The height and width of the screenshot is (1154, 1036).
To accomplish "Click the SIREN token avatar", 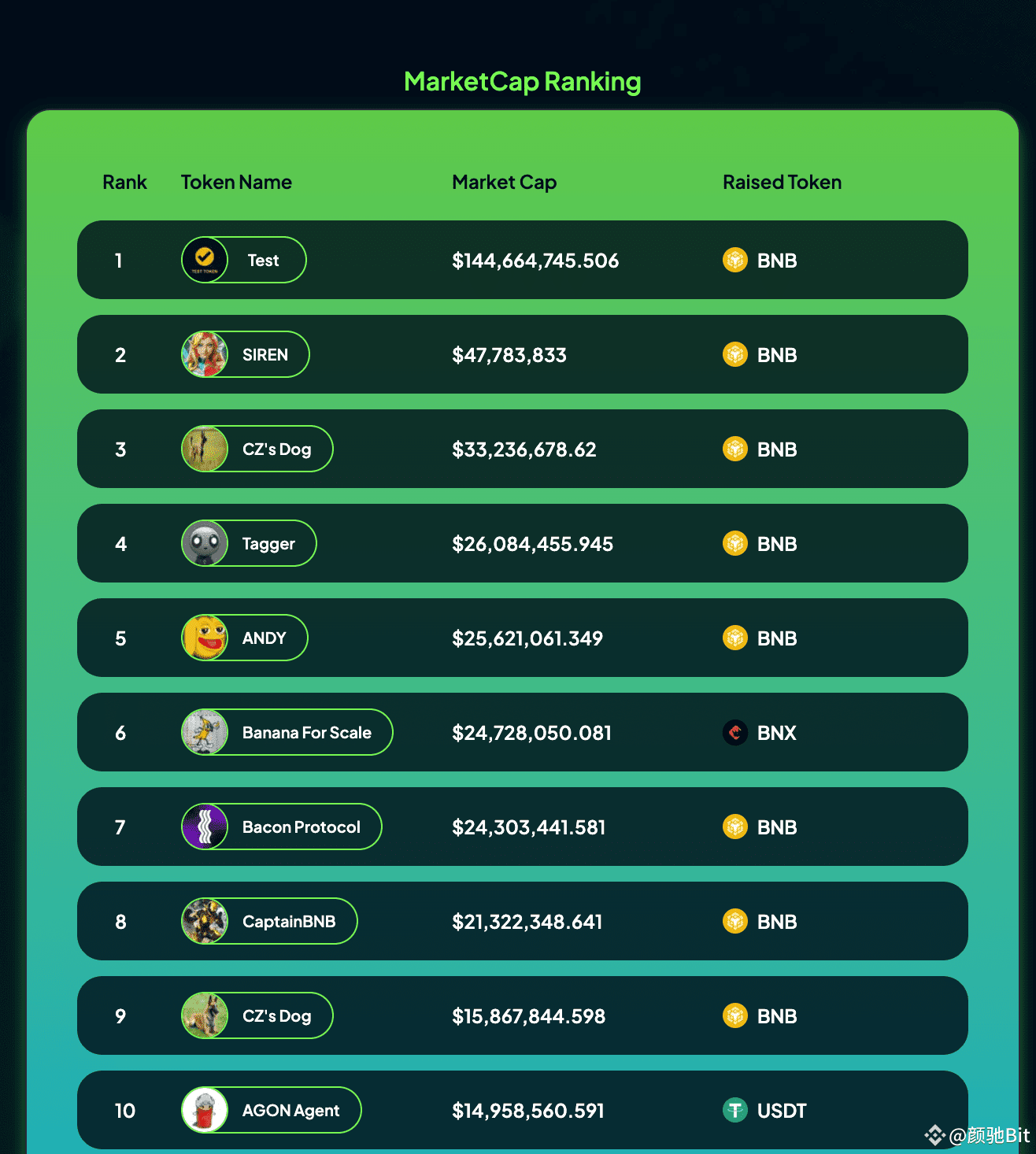I will pos(205,354).
